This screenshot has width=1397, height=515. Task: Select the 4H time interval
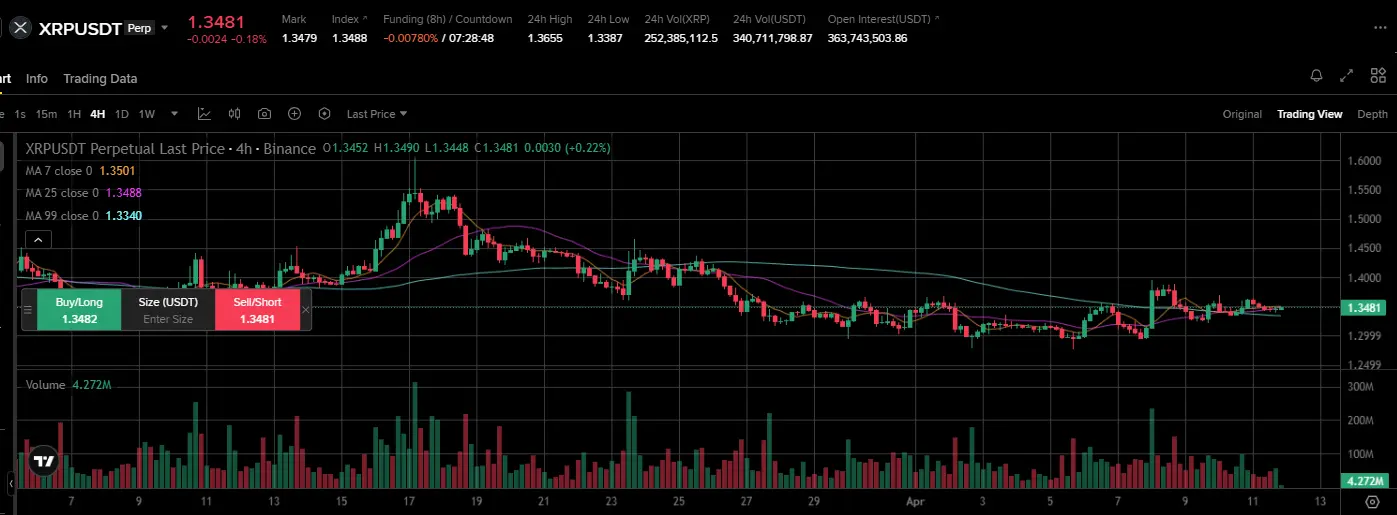click(98, 114)
